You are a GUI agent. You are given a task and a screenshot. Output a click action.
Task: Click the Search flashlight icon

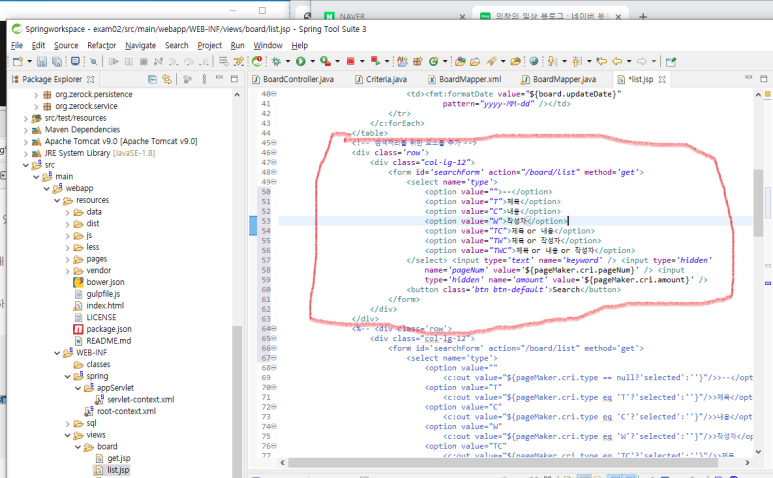[491, 62]
